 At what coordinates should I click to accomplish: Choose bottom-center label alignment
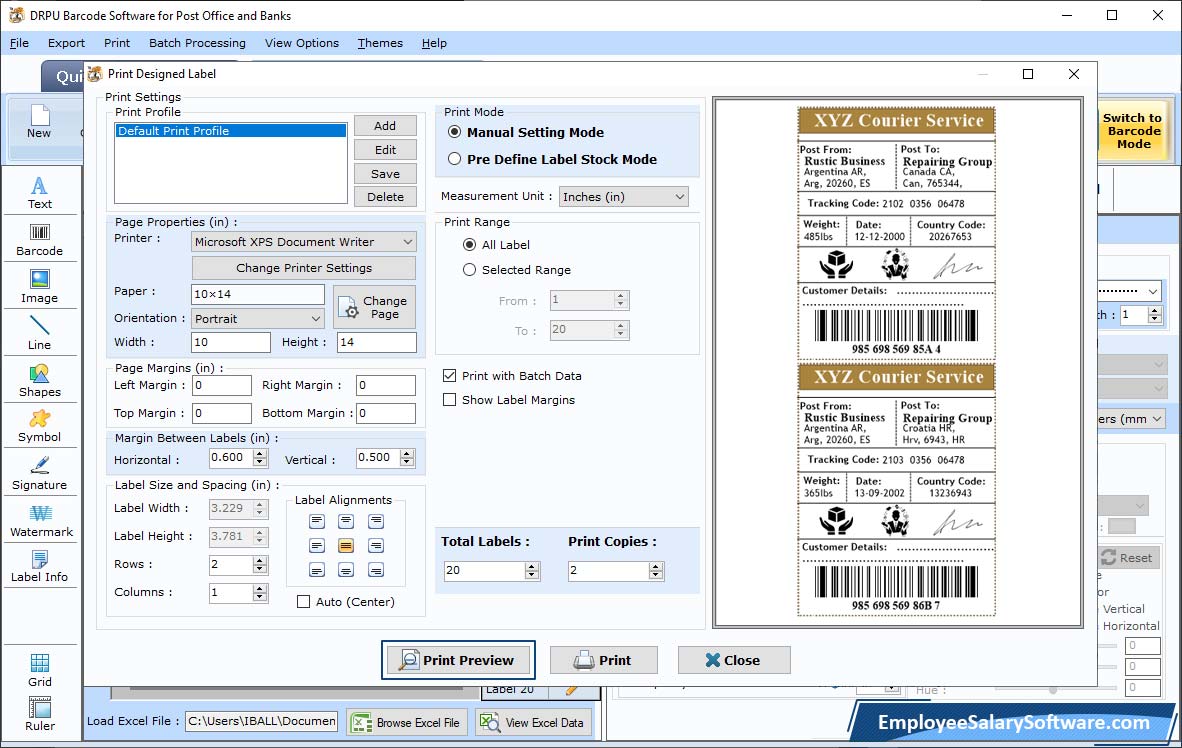[x=346, y=570]
